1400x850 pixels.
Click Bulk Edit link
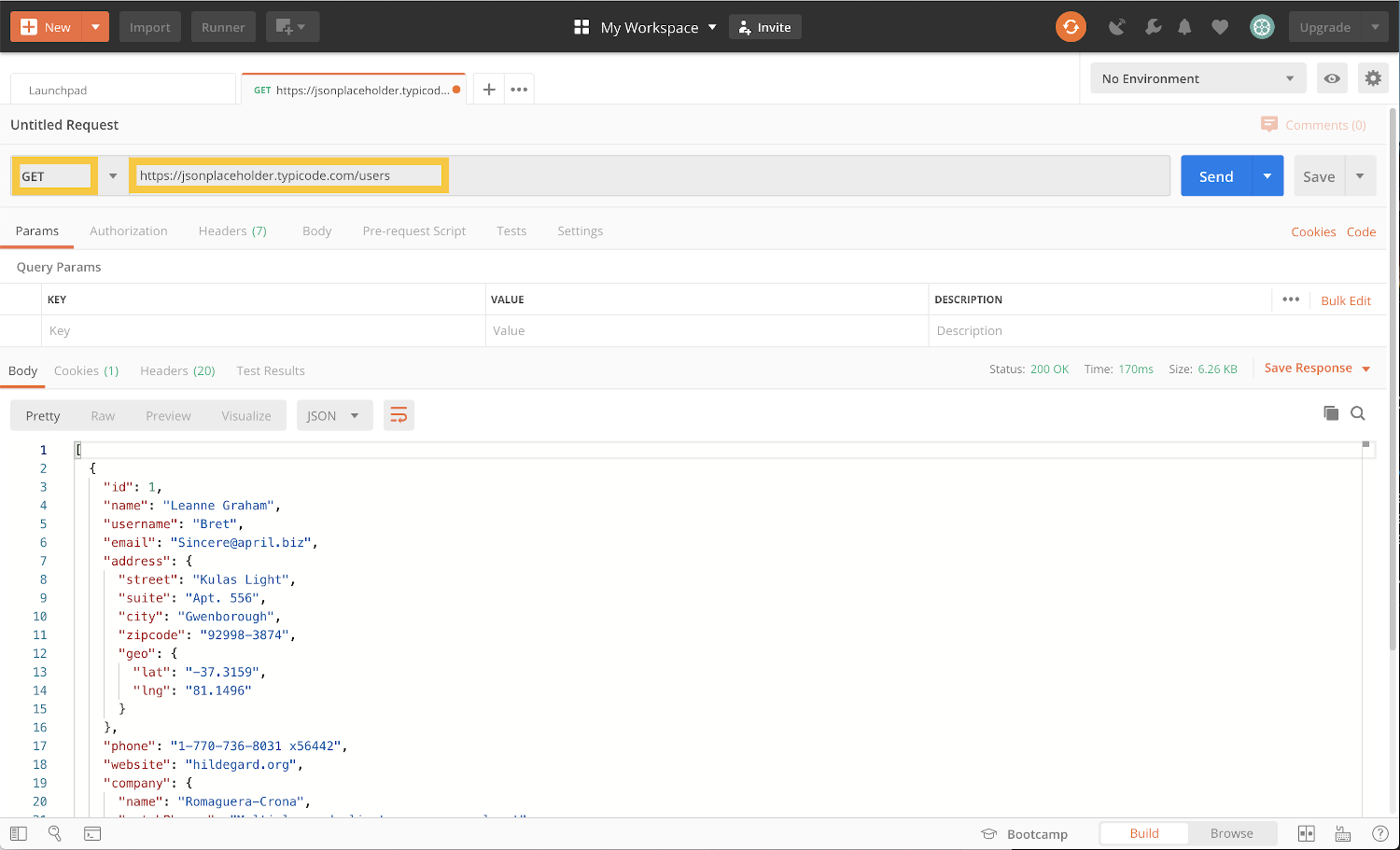coord(1346,300)
